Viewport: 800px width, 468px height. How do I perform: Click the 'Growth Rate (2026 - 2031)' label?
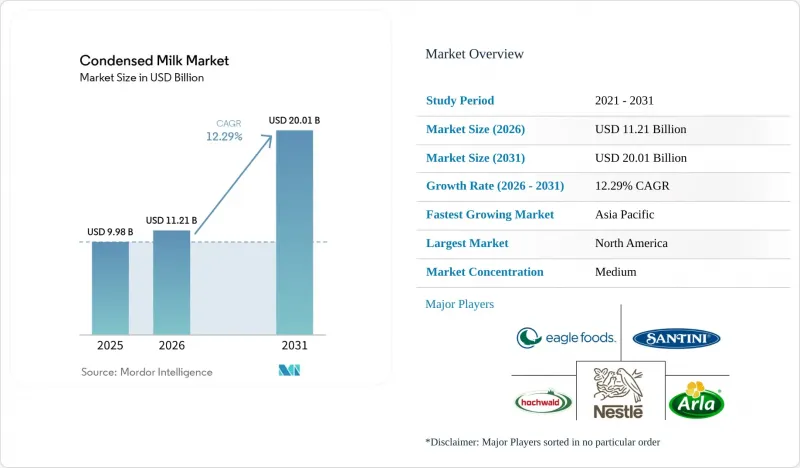tap(495, 186)
